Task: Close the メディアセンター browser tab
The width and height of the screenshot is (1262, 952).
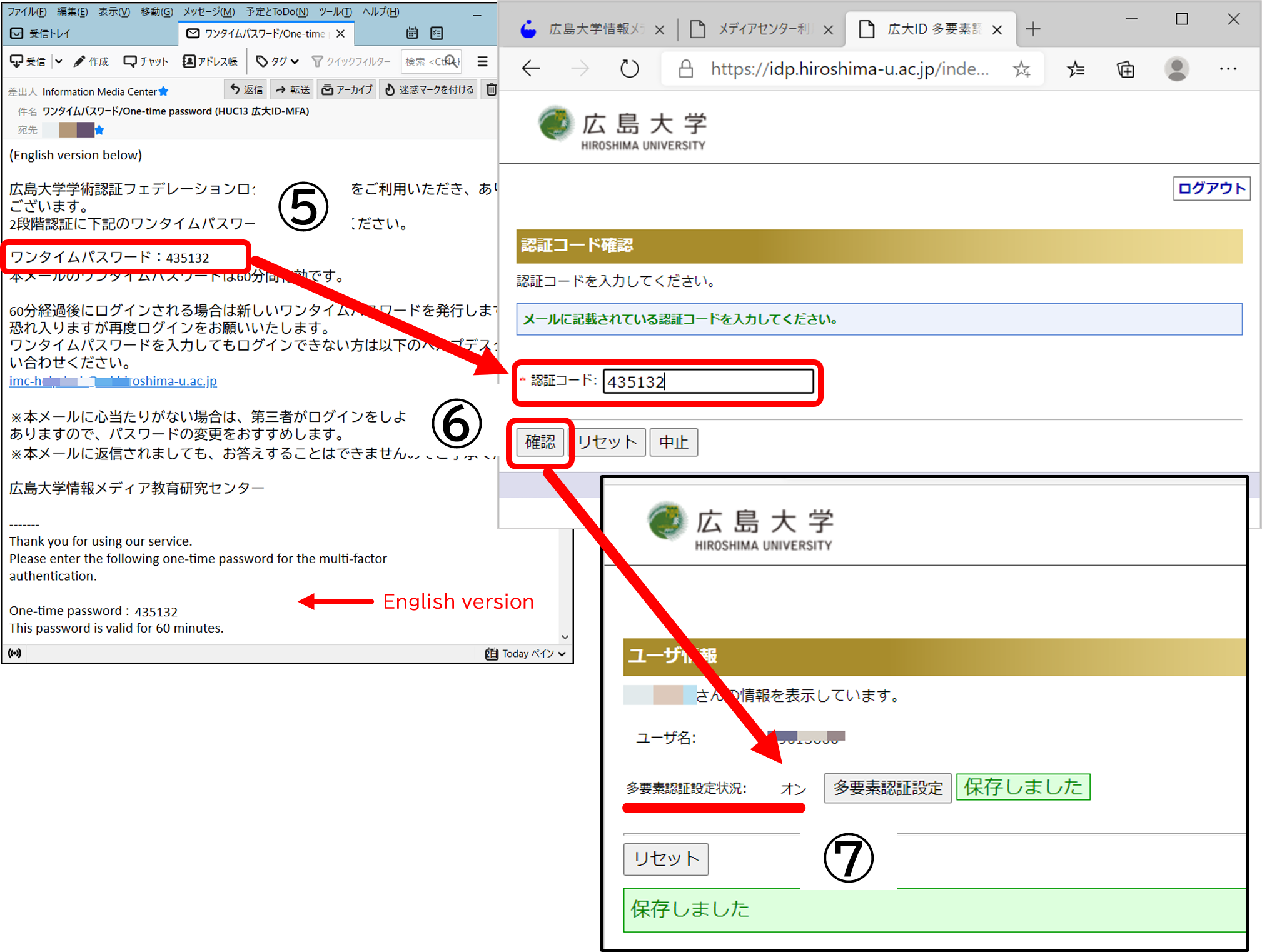Action: [x=828, y=30]
